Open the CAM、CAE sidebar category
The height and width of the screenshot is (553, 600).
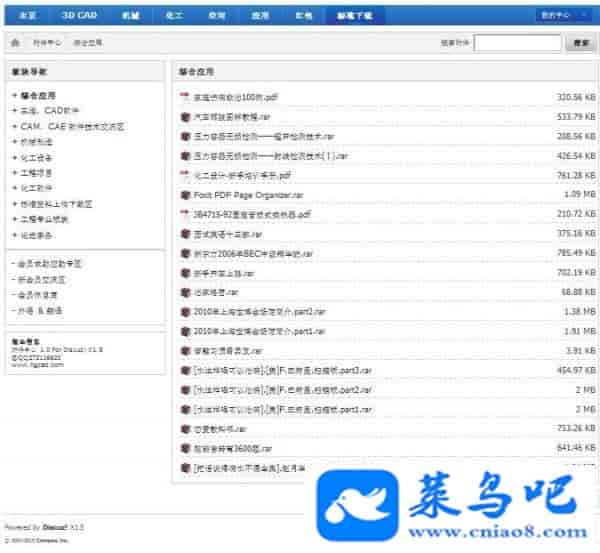click(x=72, y=126)
